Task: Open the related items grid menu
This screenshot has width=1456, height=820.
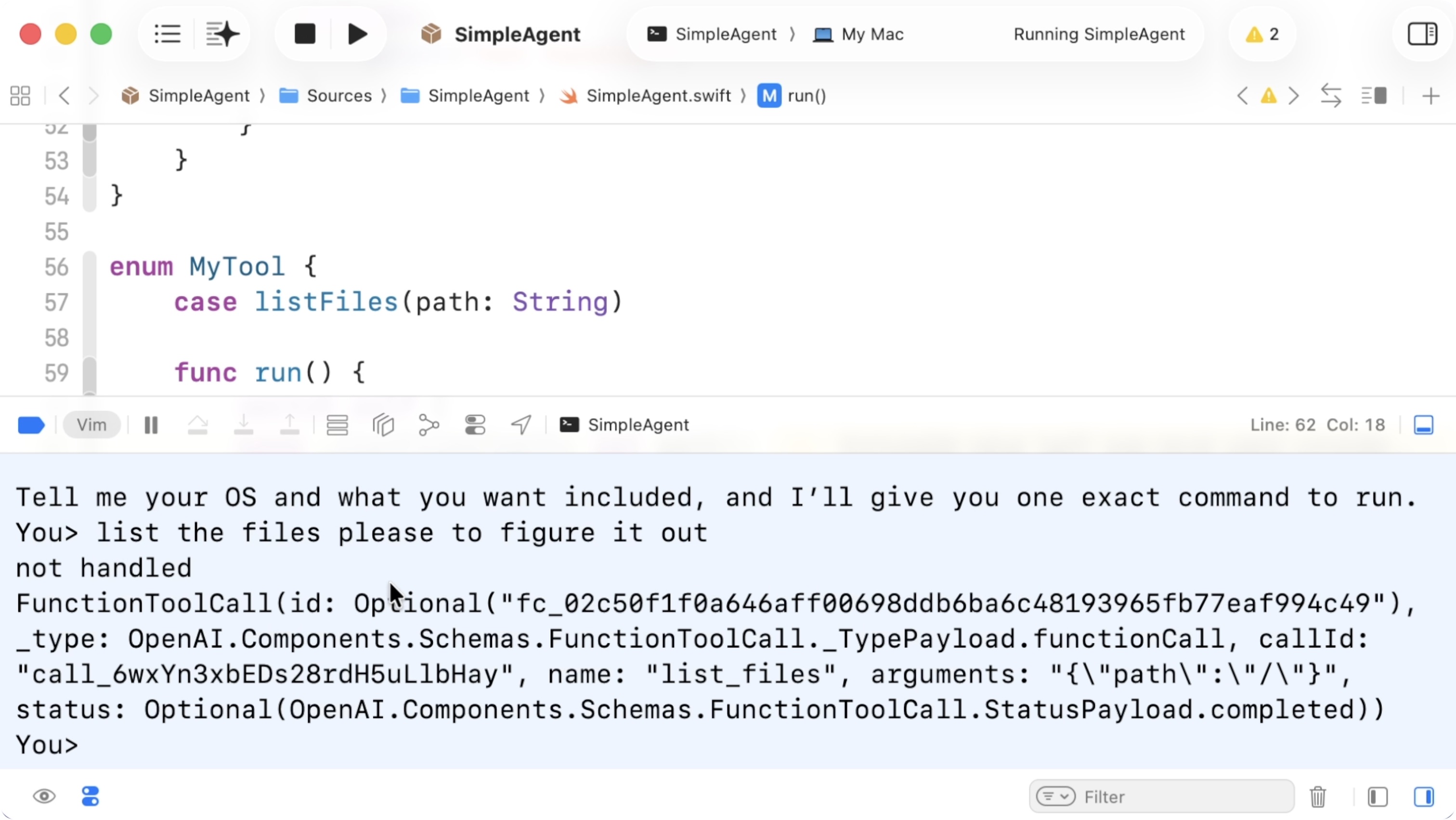Action: (x=20, y=95)
